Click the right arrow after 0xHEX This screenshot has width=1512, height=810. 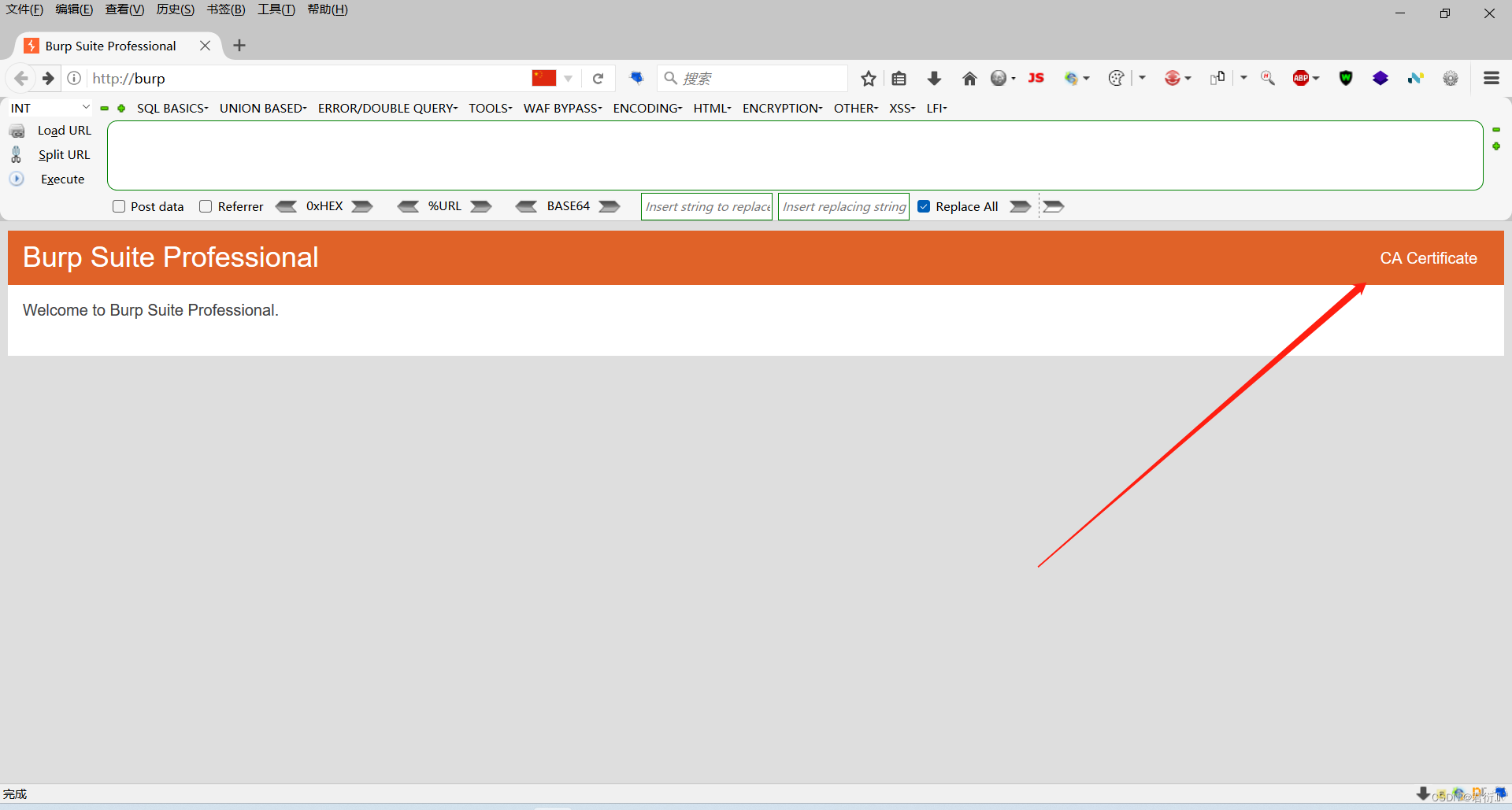click(362, 206)
